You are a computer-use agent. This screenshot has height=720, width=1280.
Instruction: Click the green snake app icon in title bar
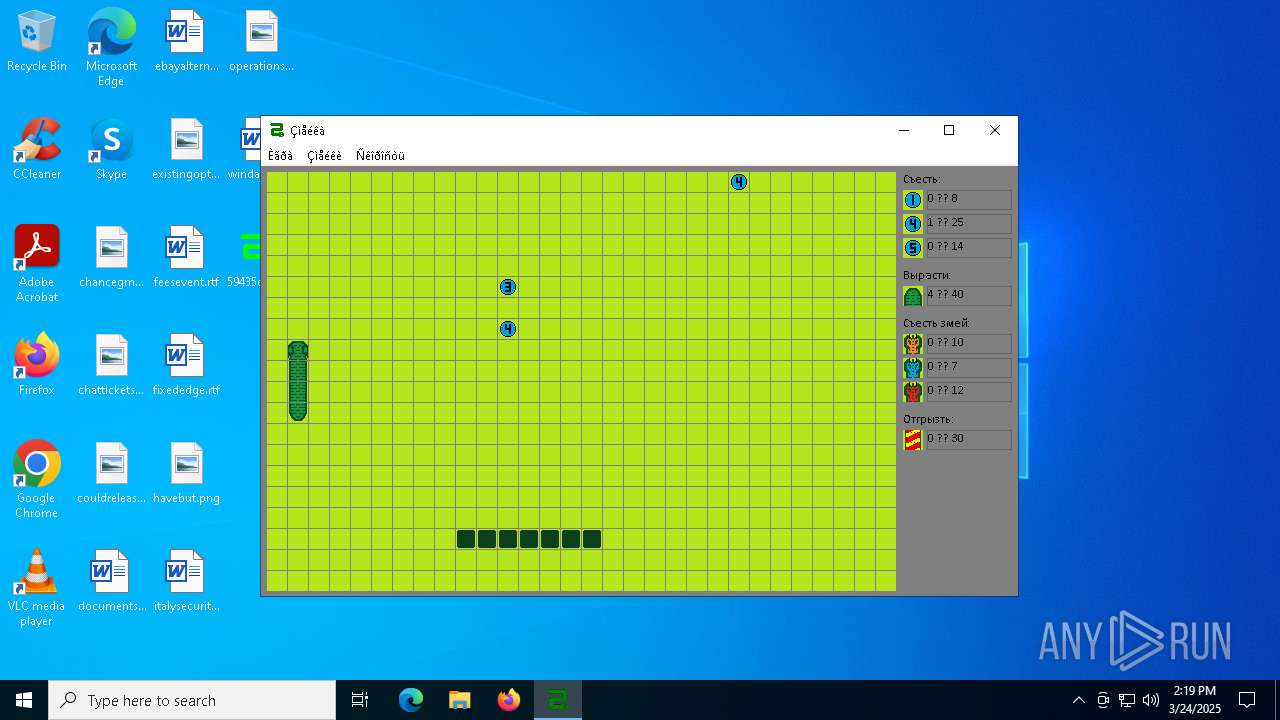[277, 130]
